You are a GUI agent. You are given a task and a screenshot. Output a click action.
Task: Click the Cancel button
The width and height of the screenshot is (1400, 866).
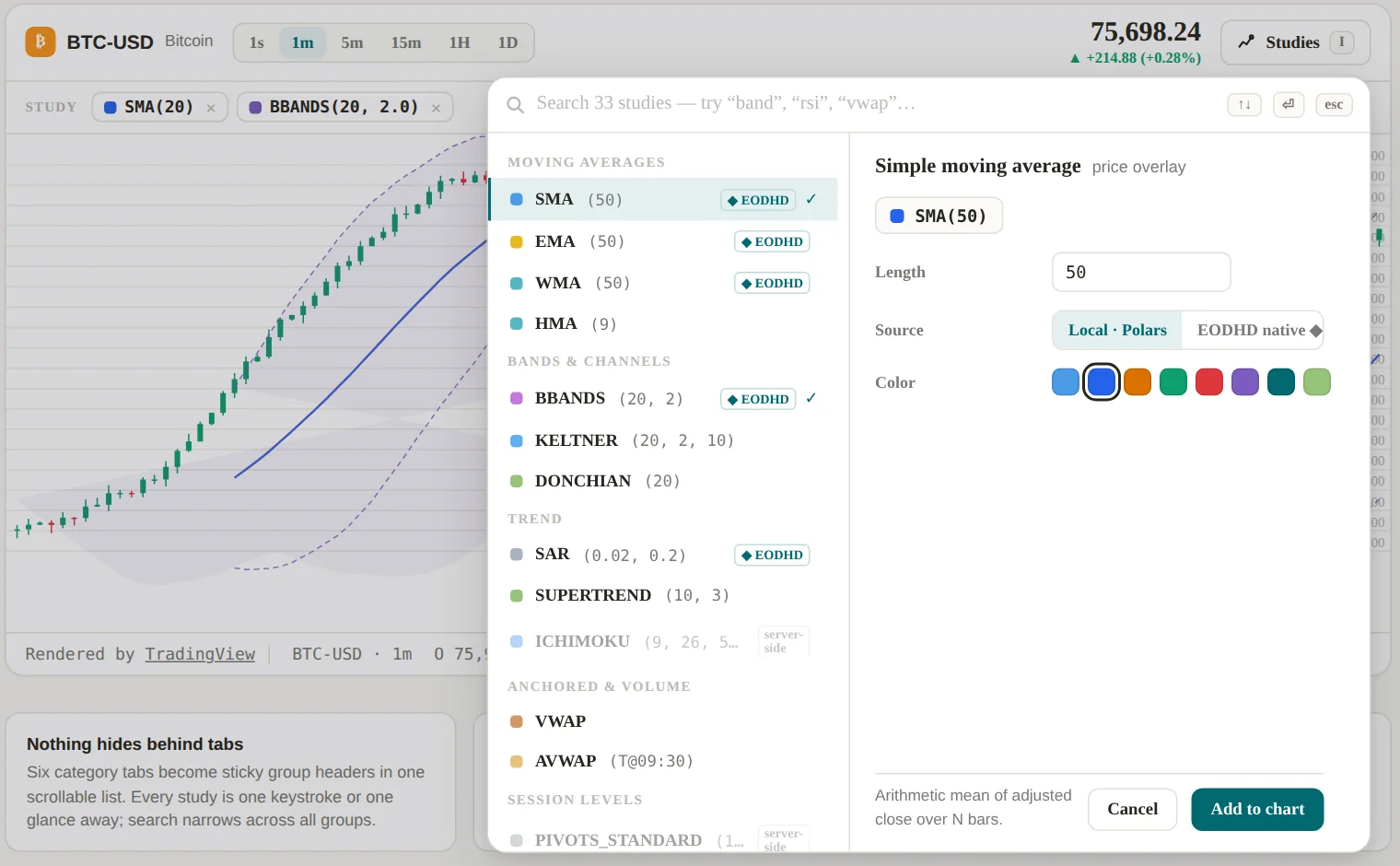click(x=1133, y=809)
